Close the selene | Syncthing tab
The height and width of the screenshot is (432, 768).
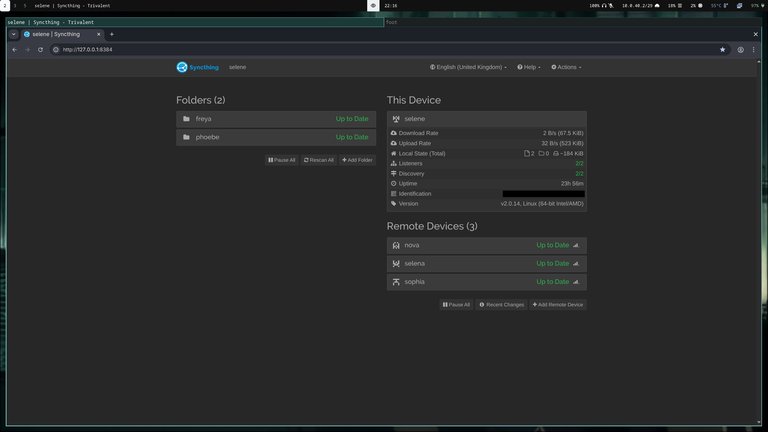(x=98, y=34)
